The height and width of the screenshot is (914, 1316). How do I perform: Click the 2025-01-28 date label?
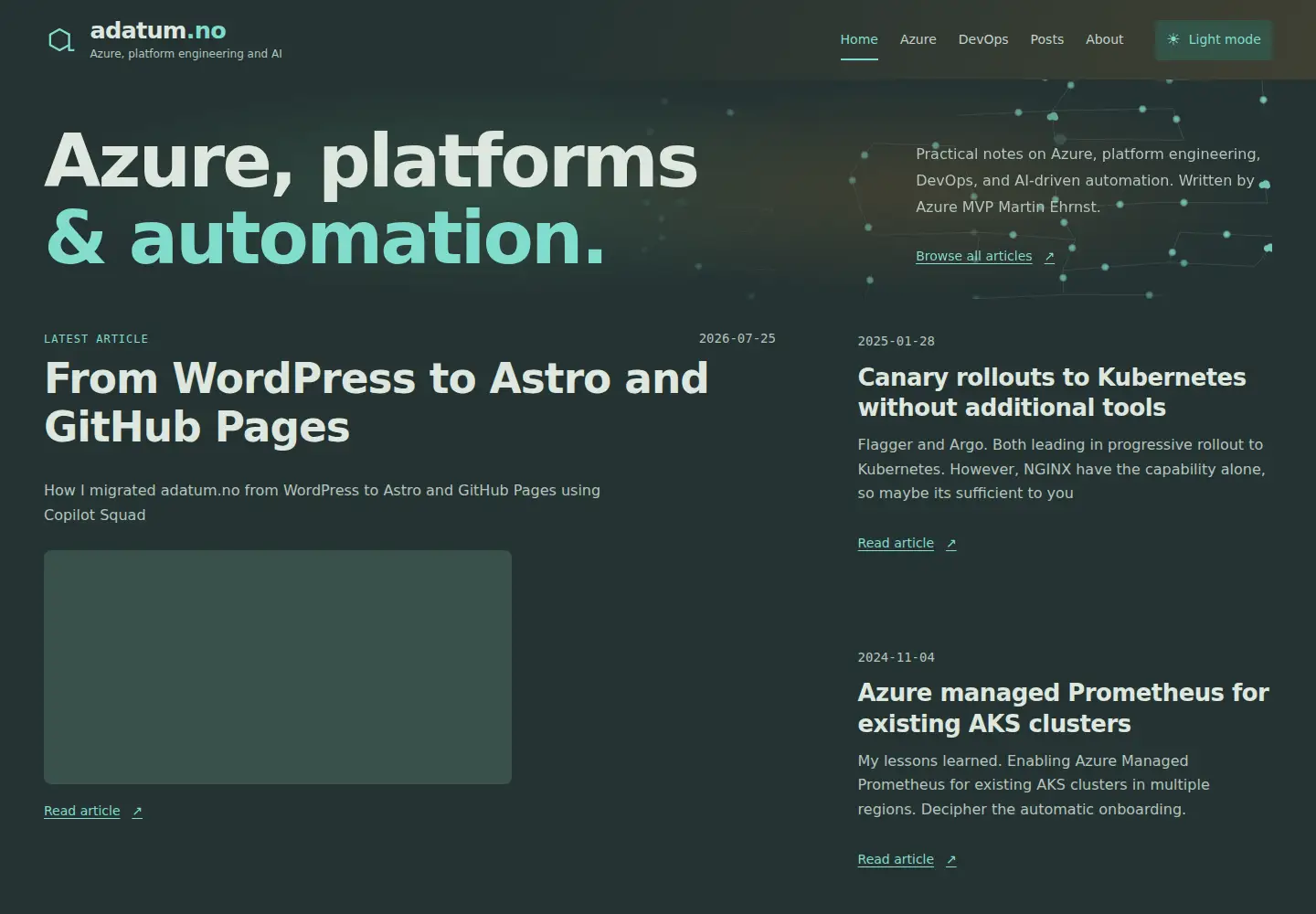click(x=896, y=341)
